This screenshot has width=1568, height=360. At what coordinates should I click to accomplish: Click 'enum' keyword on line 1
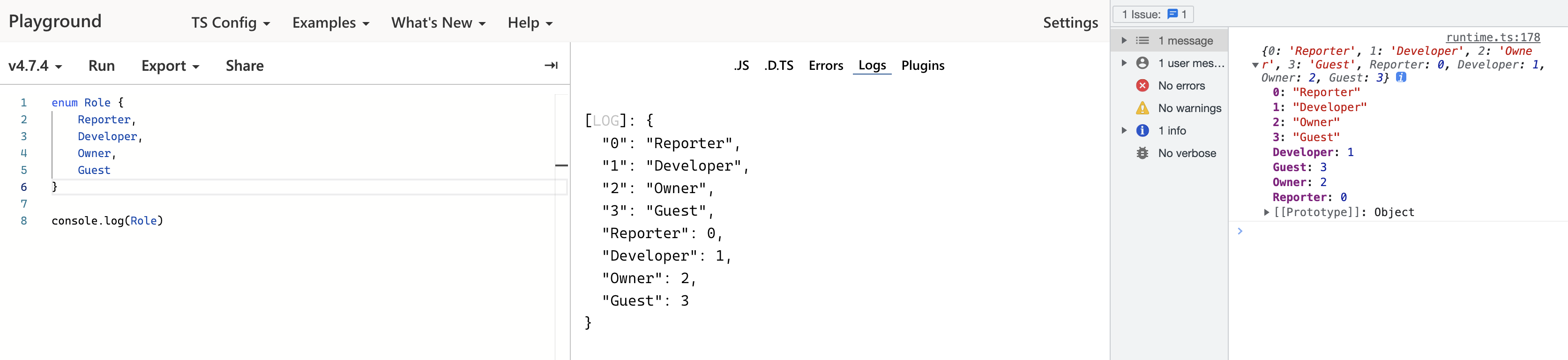[x=65, y=103]
